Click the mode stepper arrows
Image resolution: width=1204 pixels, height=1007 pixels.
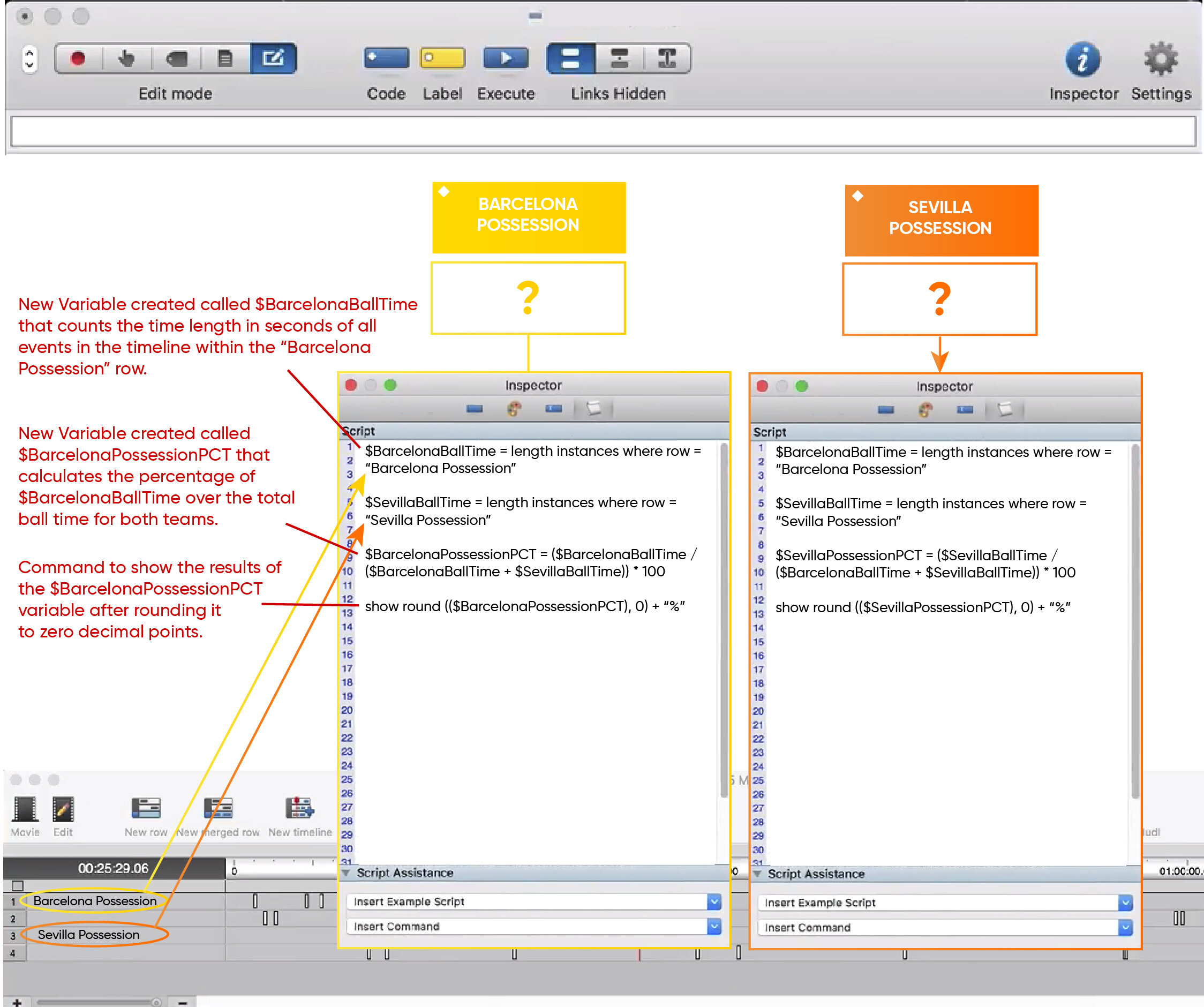(x=29, y=59)
